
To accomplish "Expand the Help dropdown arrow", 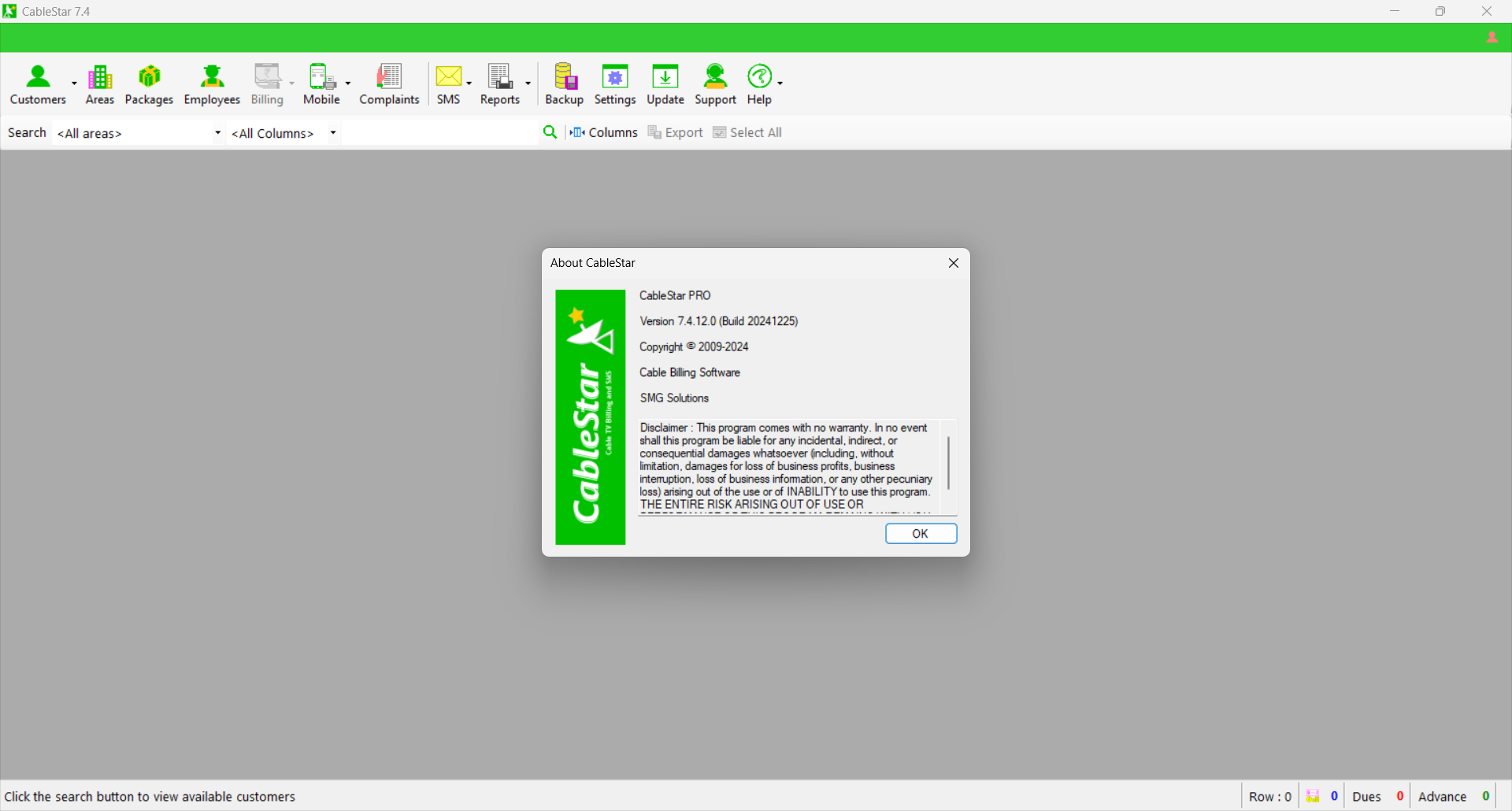I will pos(780,83).
